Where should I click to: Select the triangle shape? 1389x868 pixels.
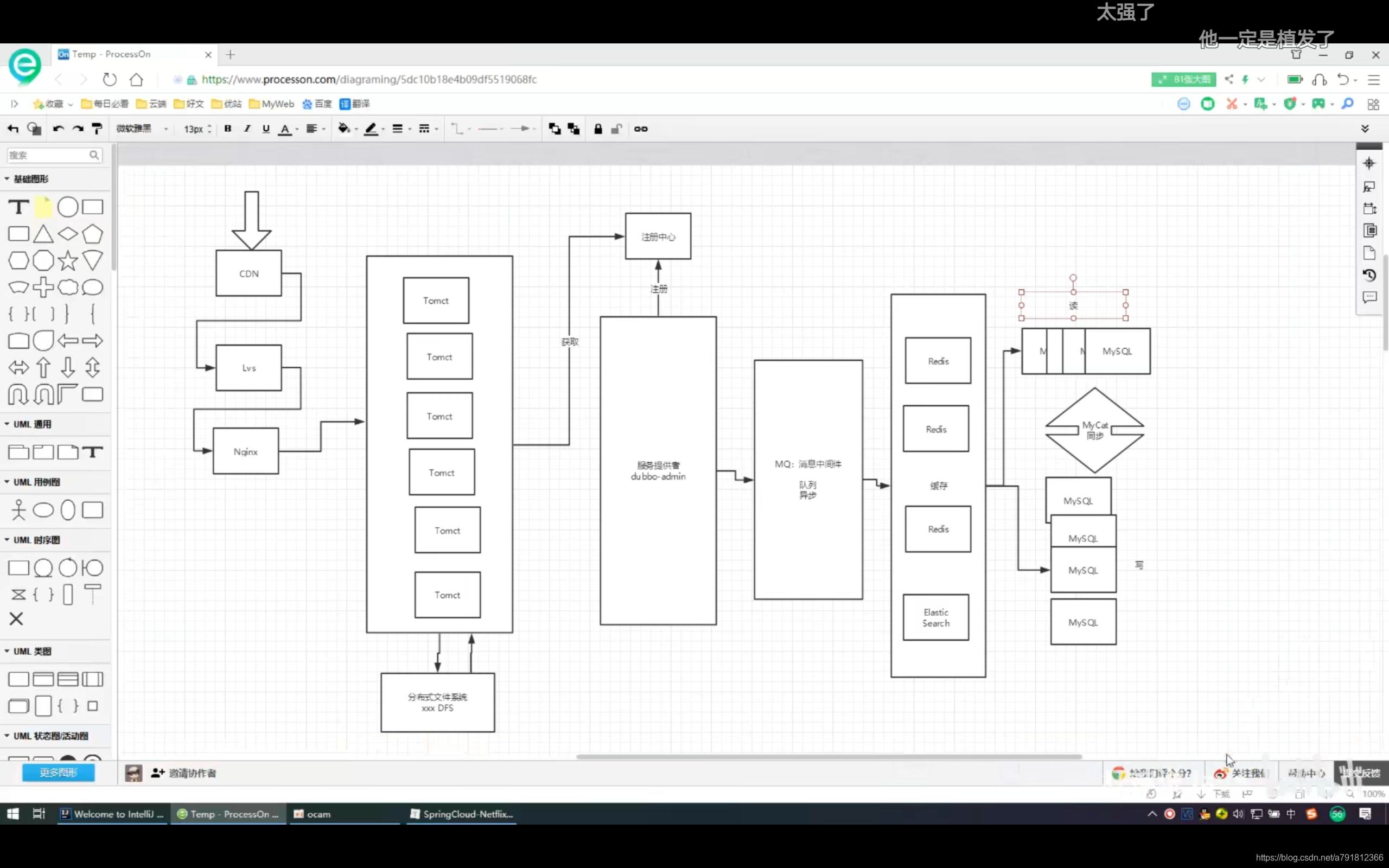tap(43, 234)
